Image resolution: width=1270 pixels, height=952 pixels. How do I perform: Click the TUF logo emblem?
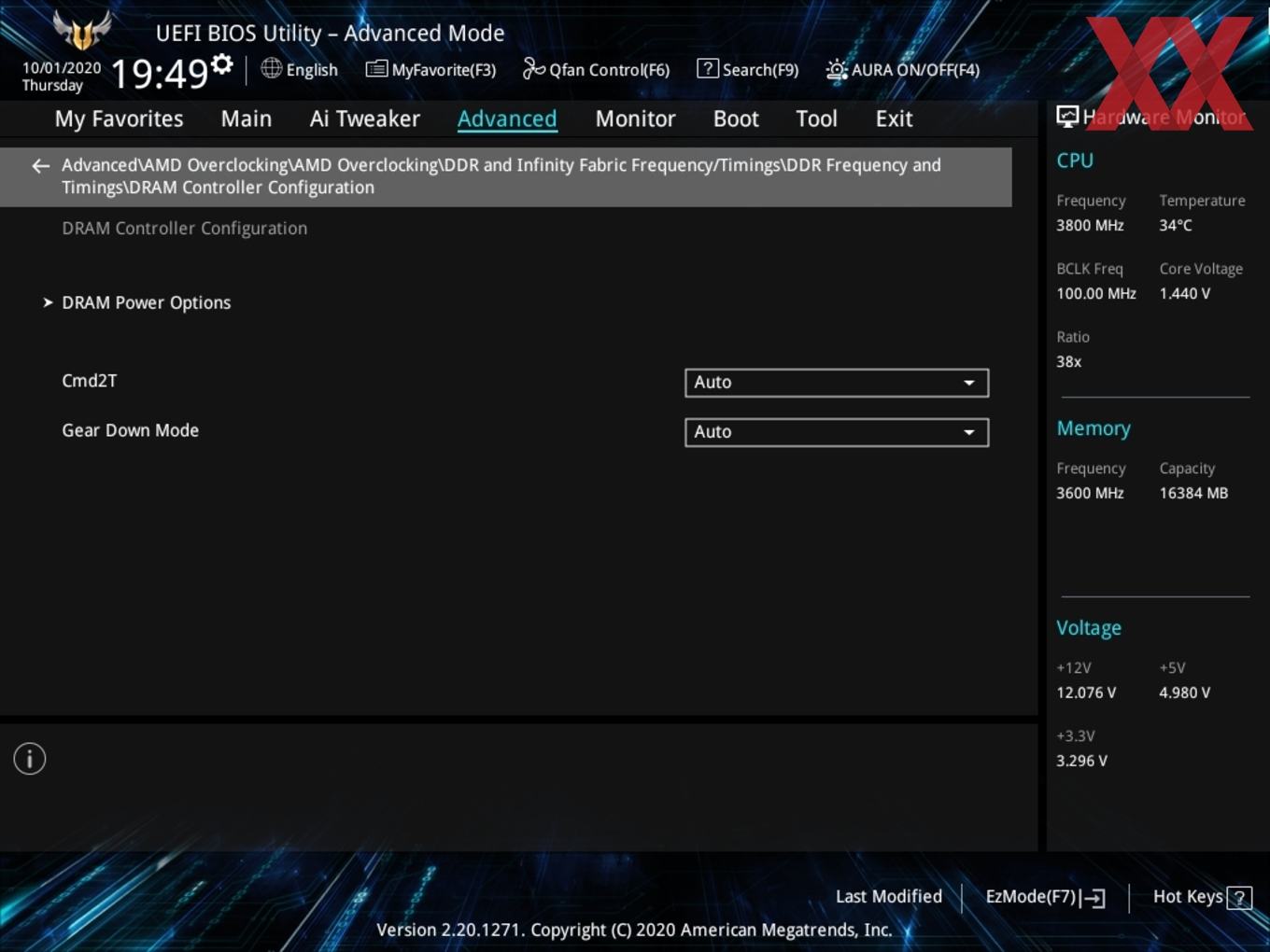pyautogui.click(x=82, y=31)
